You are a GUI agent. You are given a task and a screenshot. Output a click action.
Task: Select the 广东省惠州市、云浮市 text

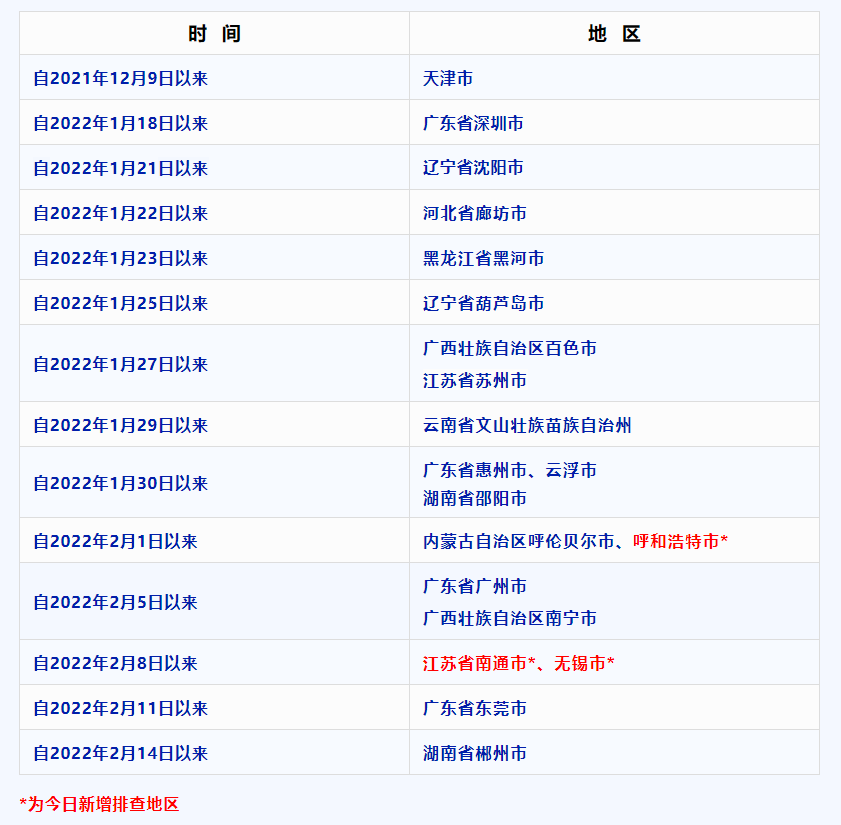click(510, 470)
